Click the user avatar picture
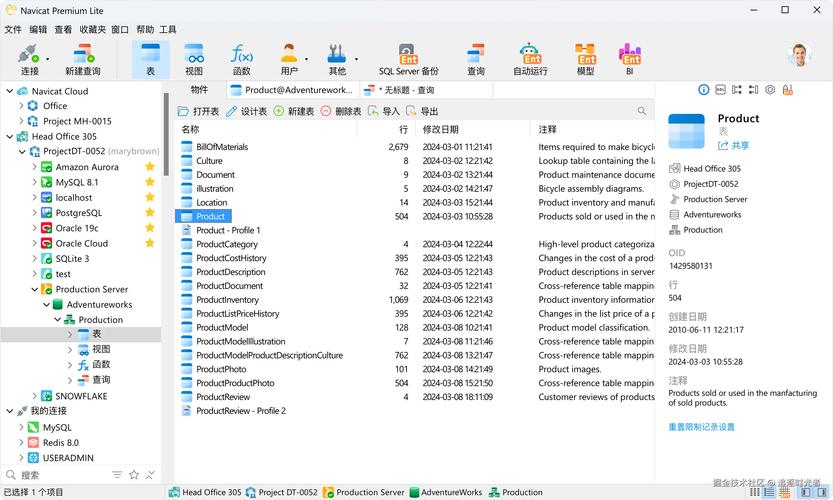The width and height of the screenshot is (833, 500). click(800, 55)
